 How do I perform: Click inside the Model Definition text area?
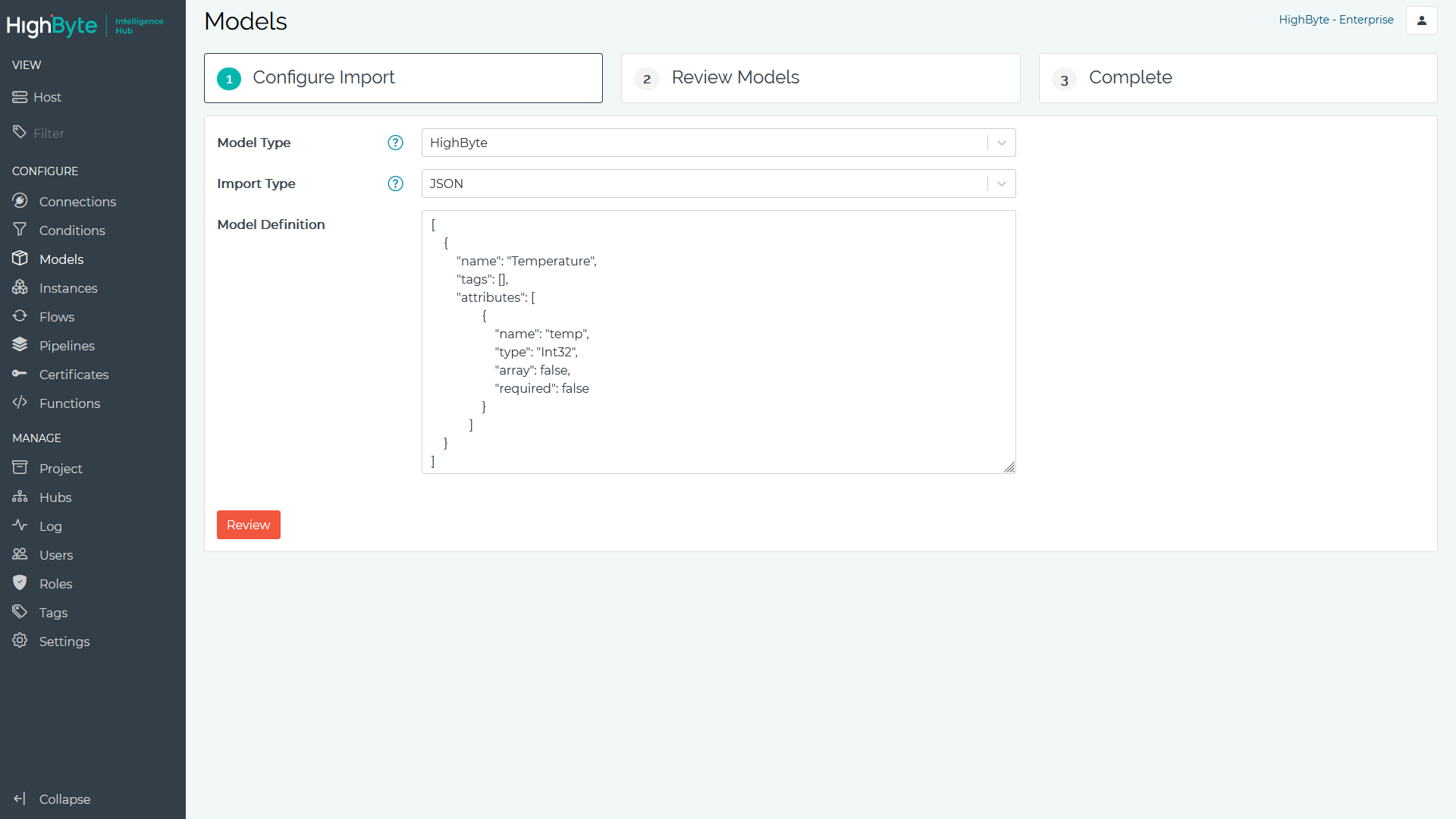718,342
